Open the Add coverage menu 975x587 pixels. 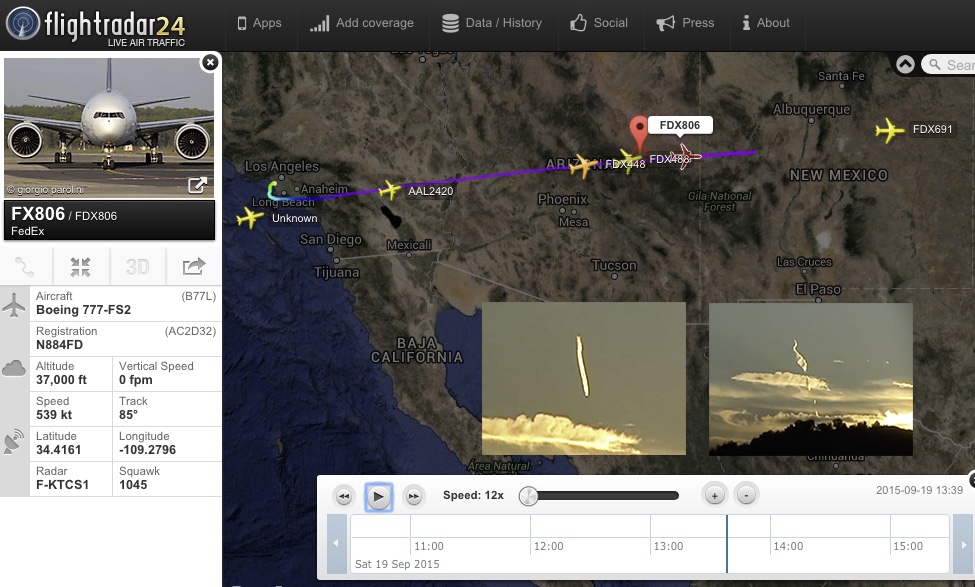pyautogui.click(x=362, y=23)
